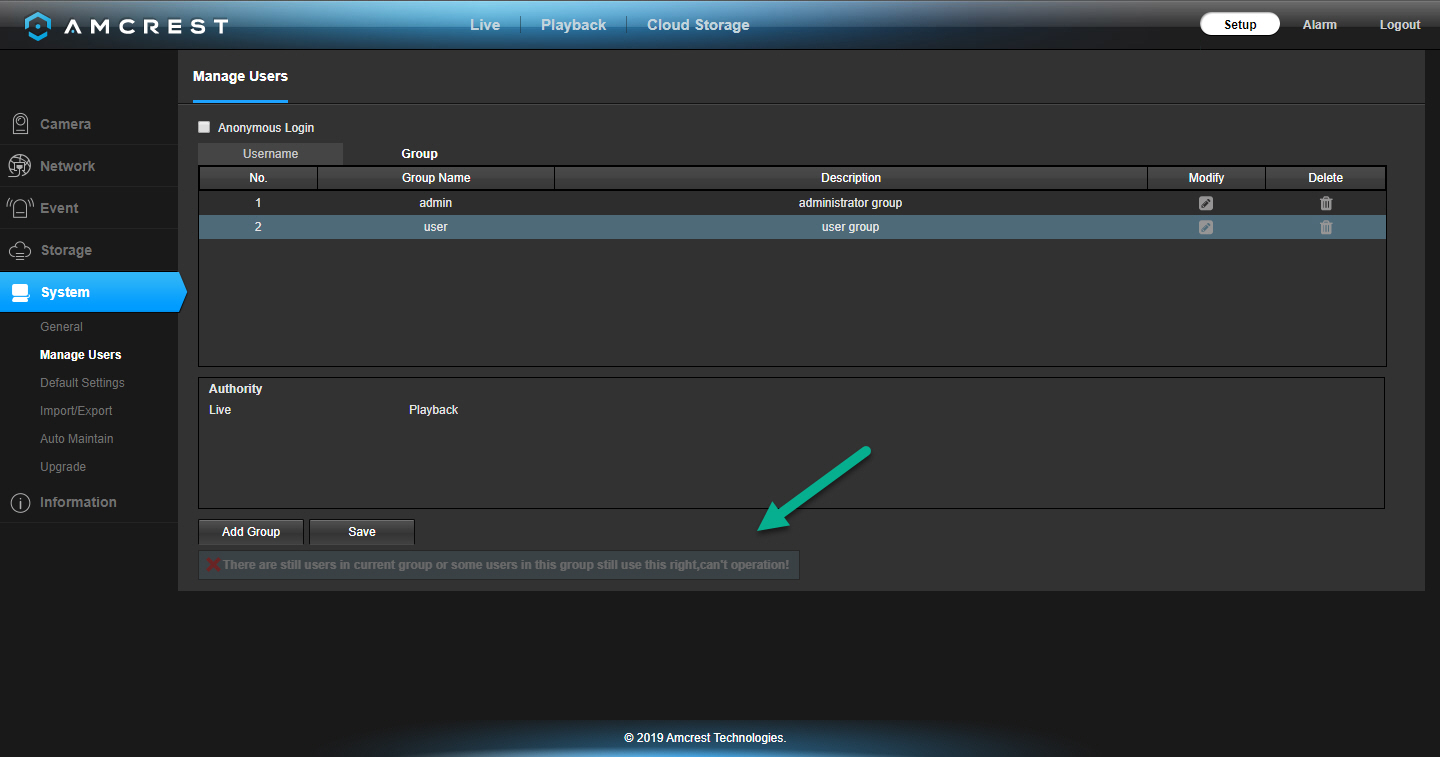Click the Amcrest logo icon
The height and width of the screenshot is (757, 1440).
38,26
